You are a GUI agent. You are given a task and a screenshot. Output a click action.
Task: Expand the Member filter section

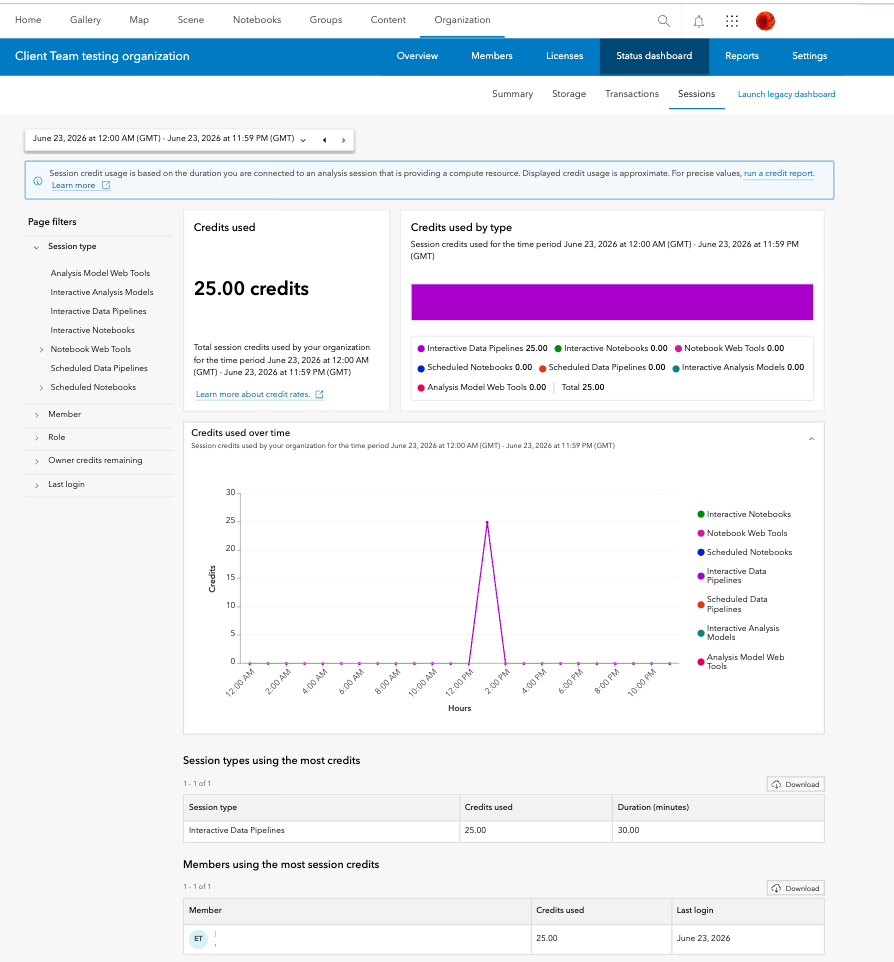click(x=64, y=415)
